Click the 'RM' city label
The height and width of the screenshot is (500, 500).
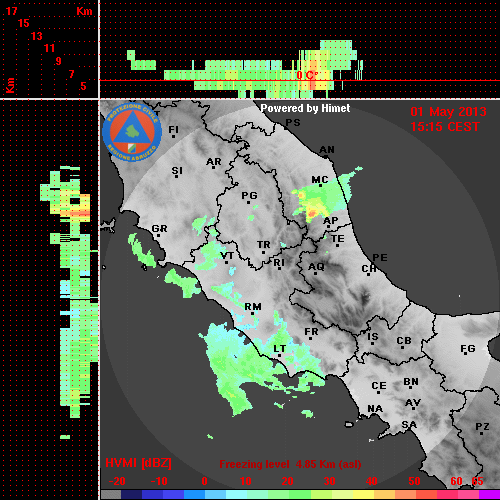click(253, 307)
